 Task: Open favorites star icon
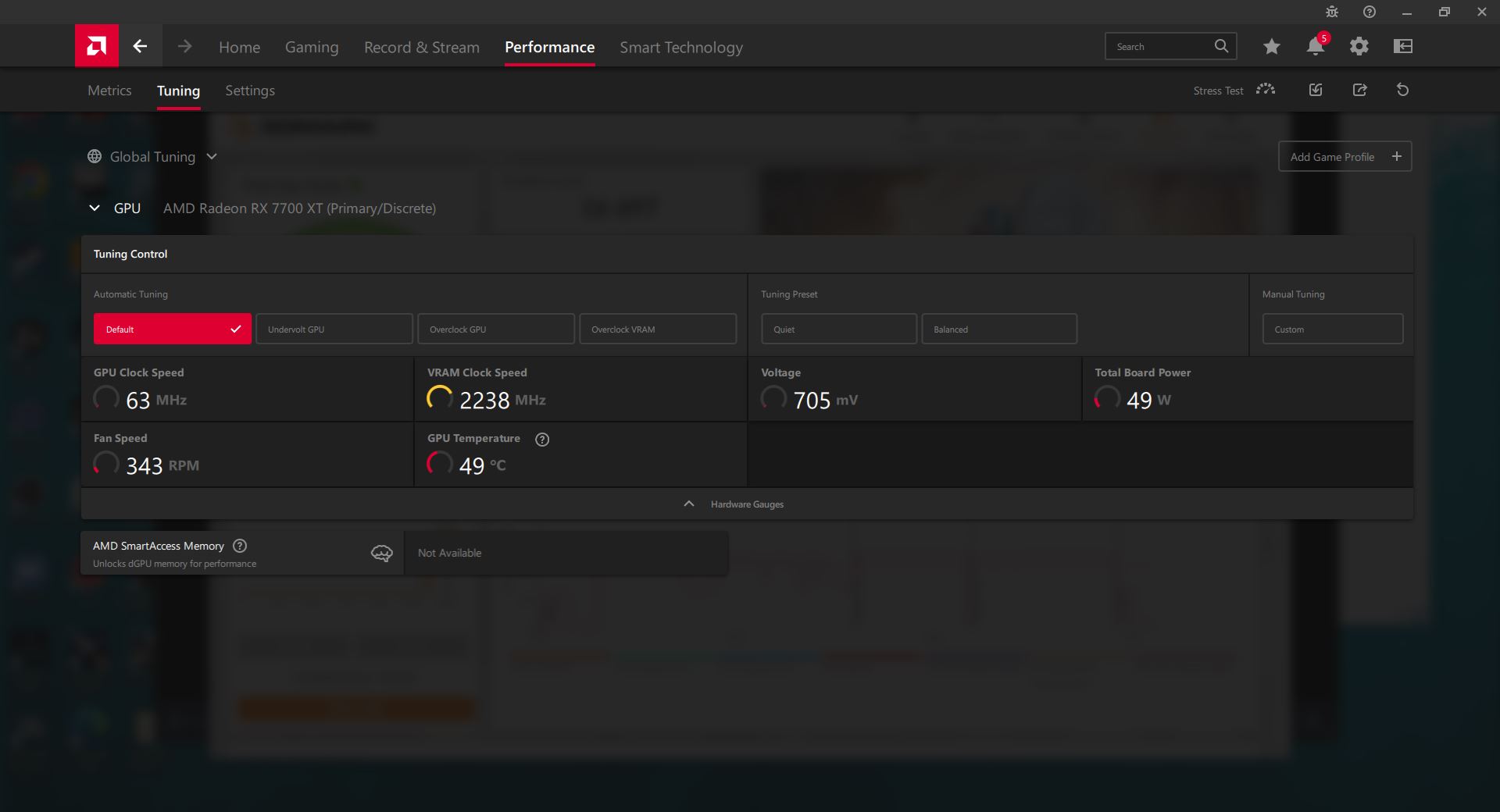click(1272, 46)
